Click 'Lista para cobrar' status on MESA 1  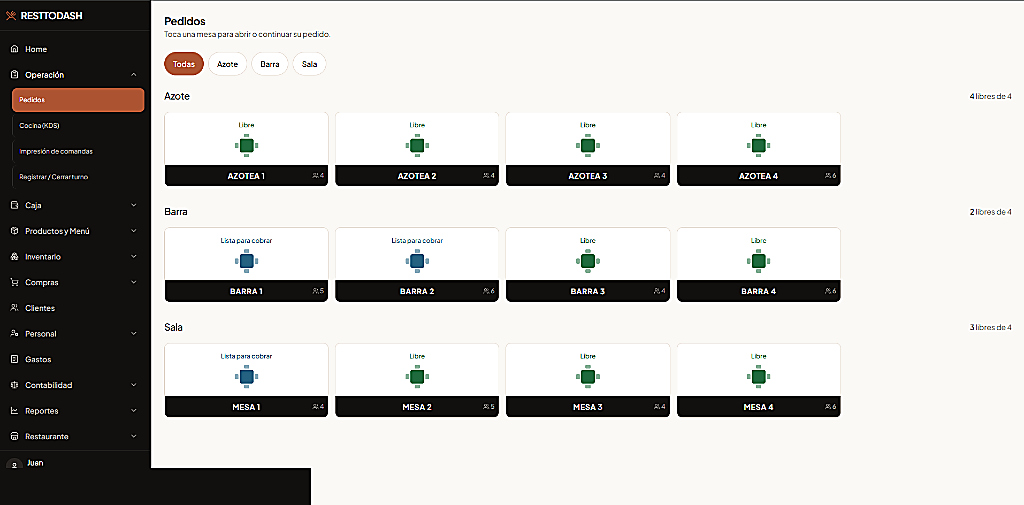point(246,356)
